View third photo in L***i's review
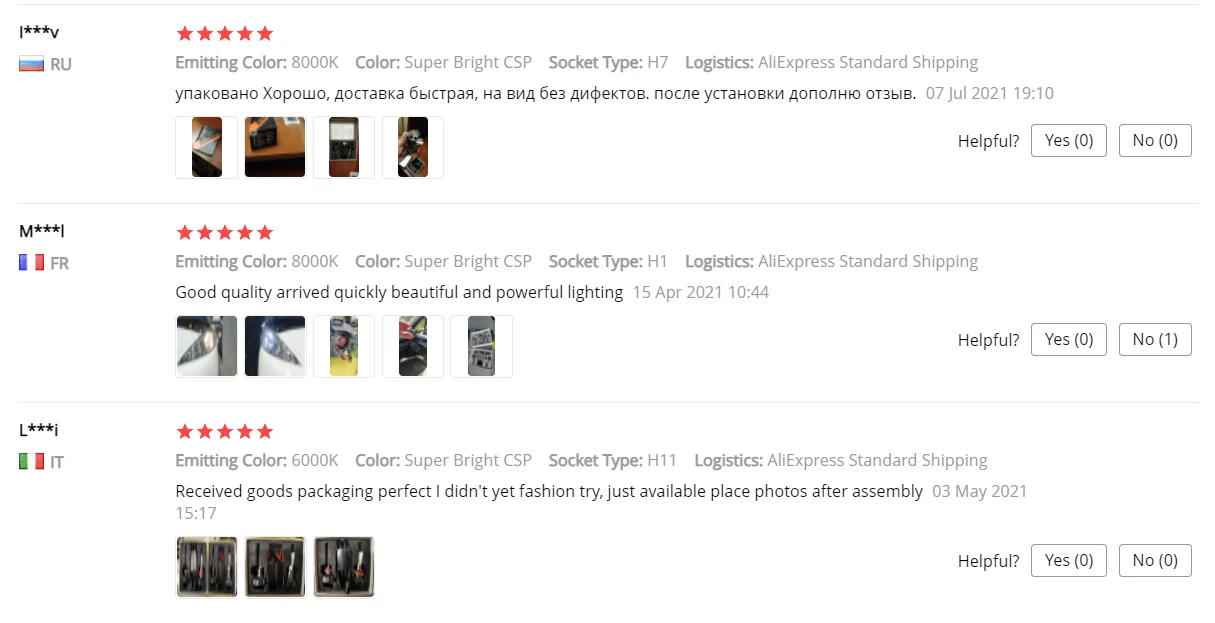 pyautogui.click(x=344, y=567)
